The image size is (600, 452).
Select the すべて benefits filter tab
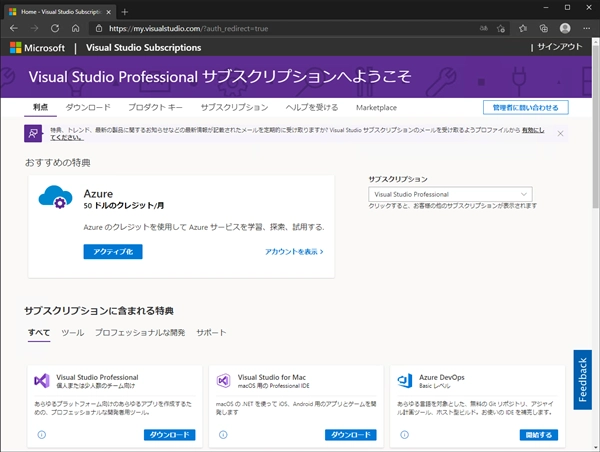39,333
